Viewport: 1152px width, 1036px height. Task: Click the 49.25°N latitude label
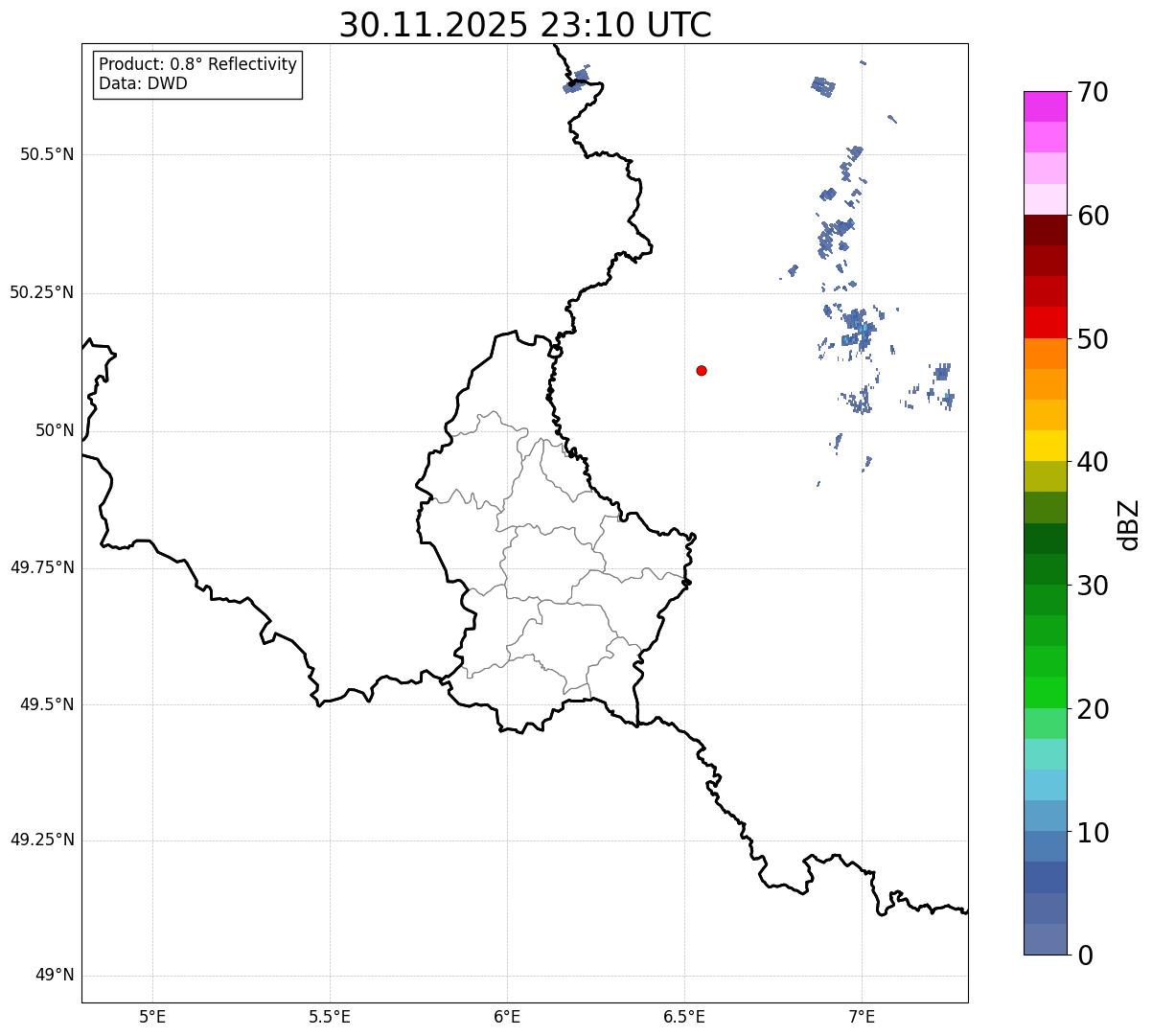click(41, 840)
